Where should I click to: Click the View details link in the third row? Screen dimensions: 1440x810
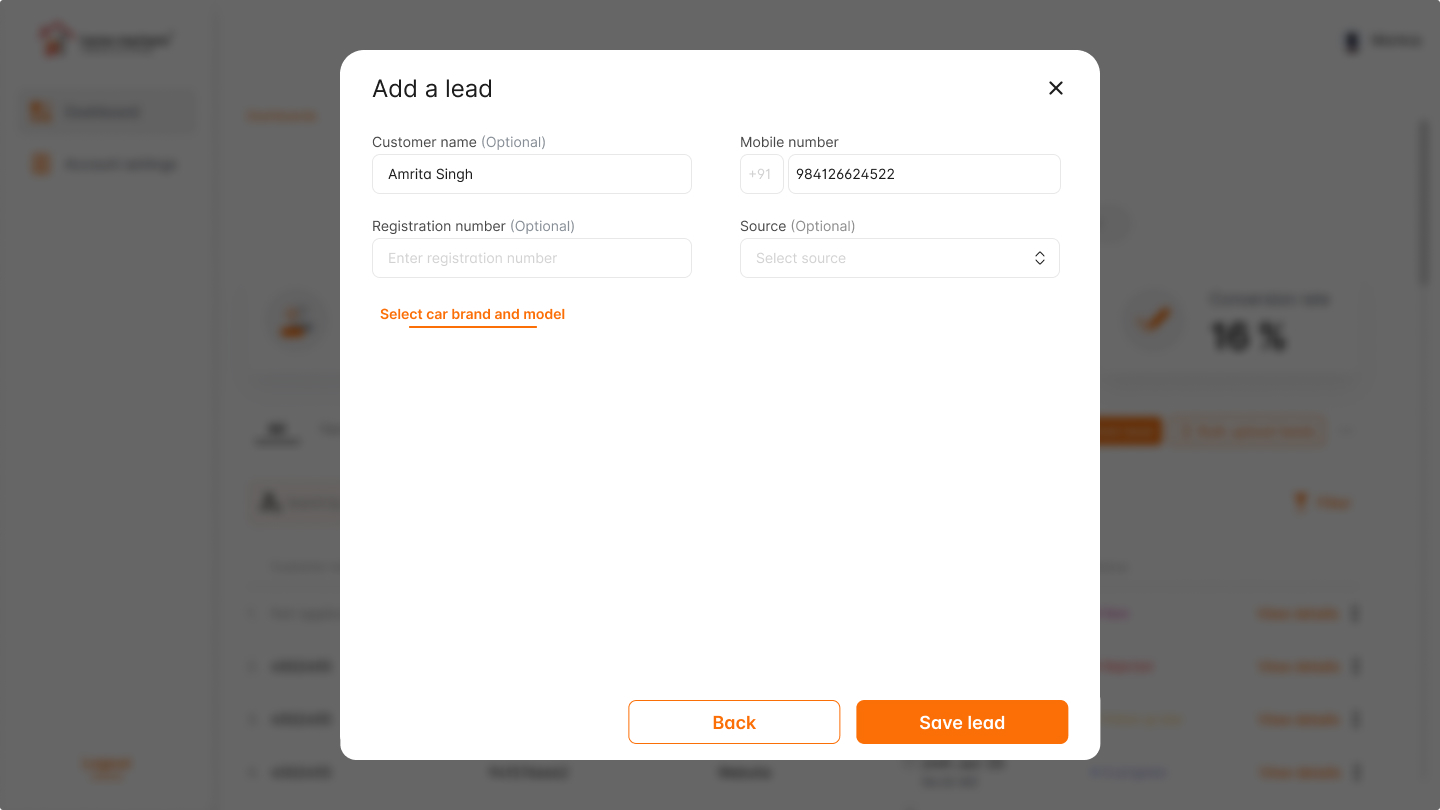[x=1298, y=719]
